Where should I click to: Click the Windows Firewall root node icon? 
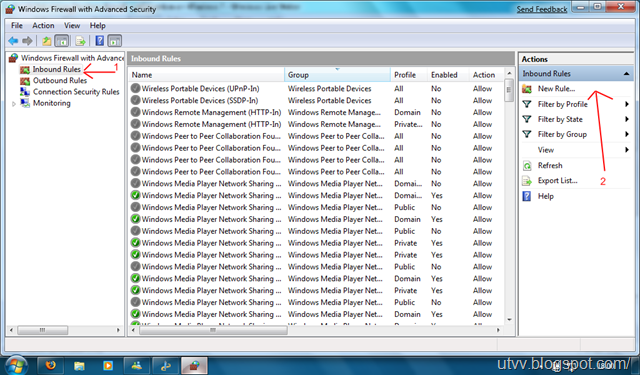pos(13,58)
